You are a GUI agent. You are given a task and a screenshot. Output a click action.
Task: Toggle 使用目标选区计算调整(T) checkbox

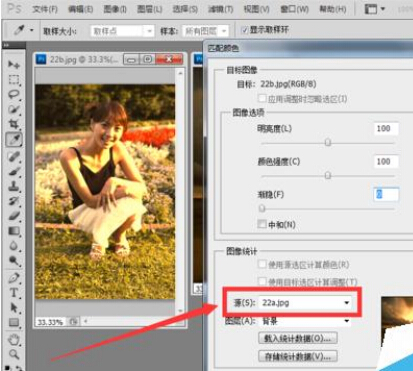(262, 281)
